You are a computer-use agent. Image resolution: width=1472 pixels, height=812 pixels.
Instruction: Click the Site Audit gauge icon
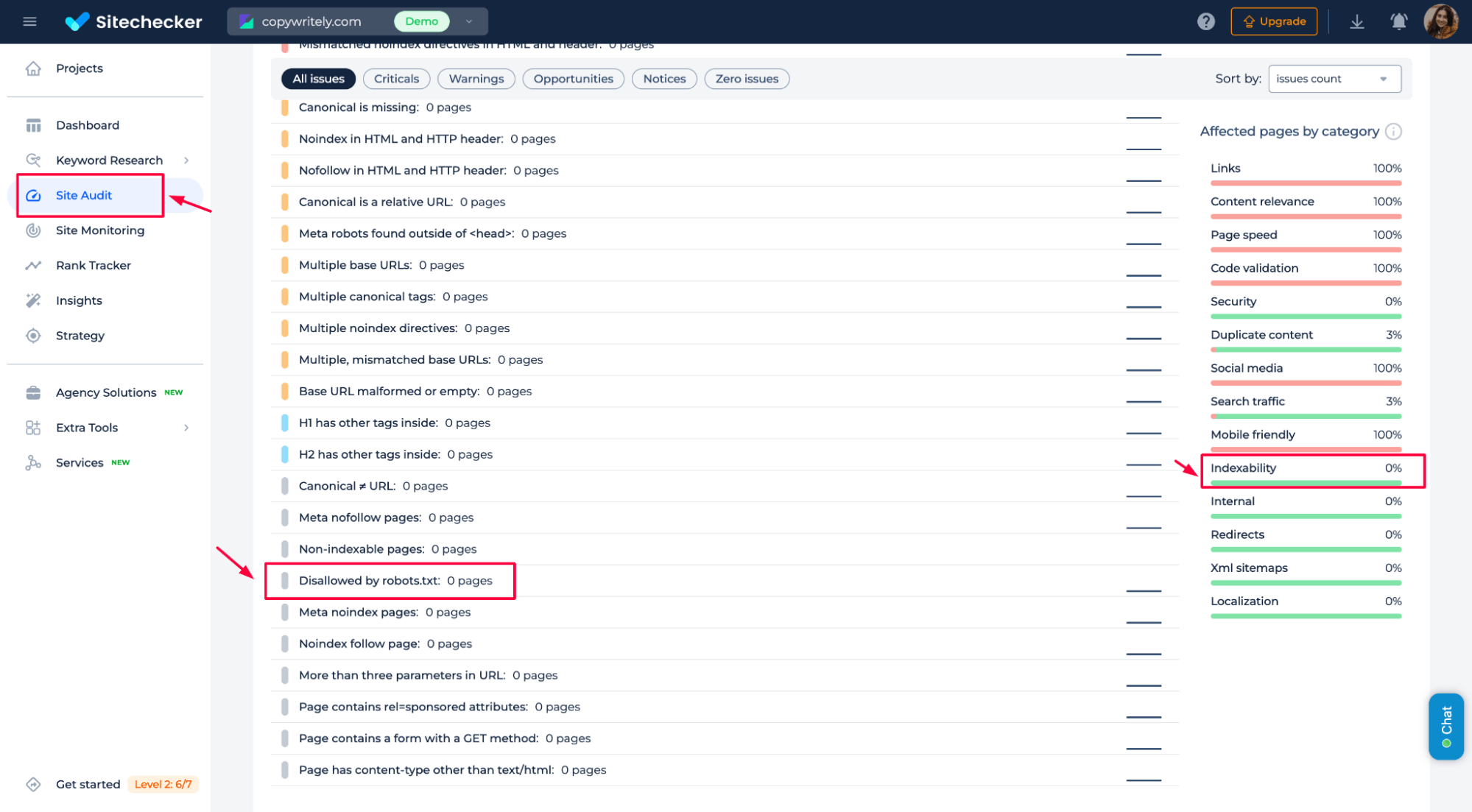click(x=33, y=195)
